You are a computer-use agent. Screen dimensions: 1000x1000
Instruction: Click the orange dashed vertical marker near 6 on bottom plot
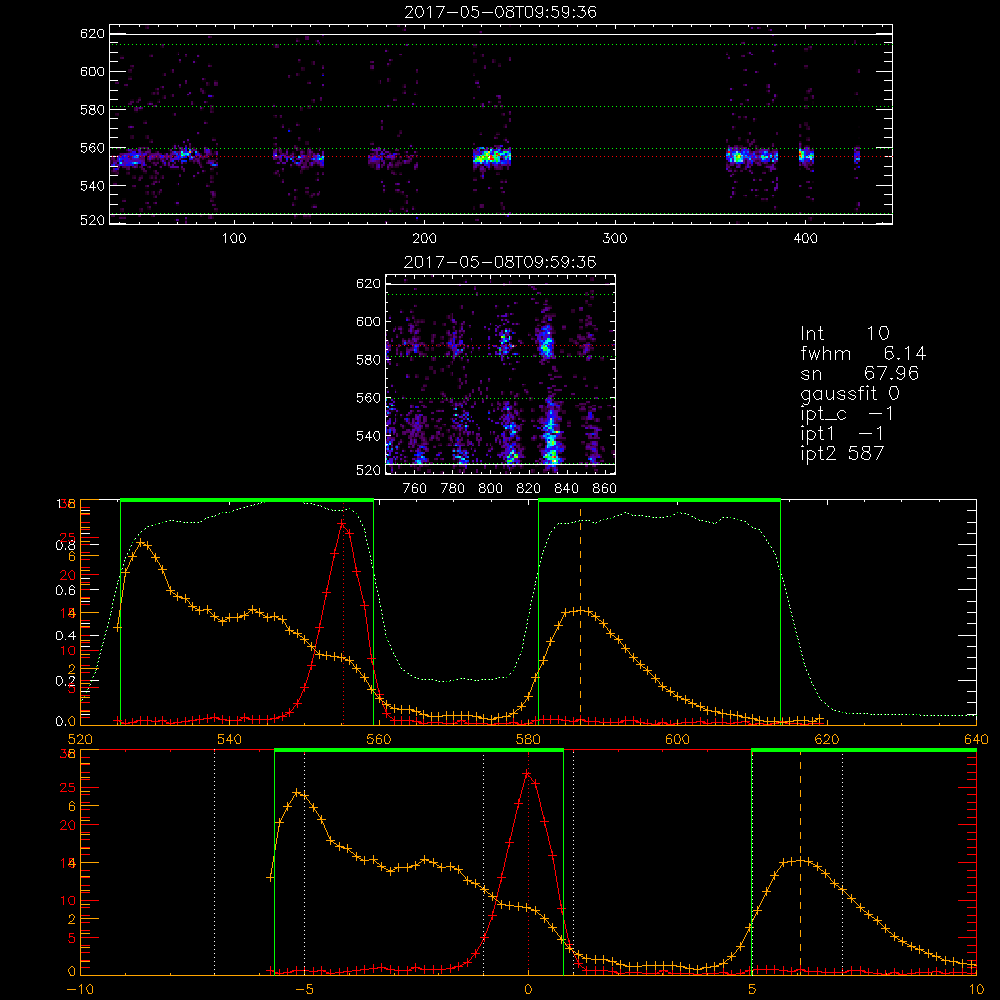(800, 862)
